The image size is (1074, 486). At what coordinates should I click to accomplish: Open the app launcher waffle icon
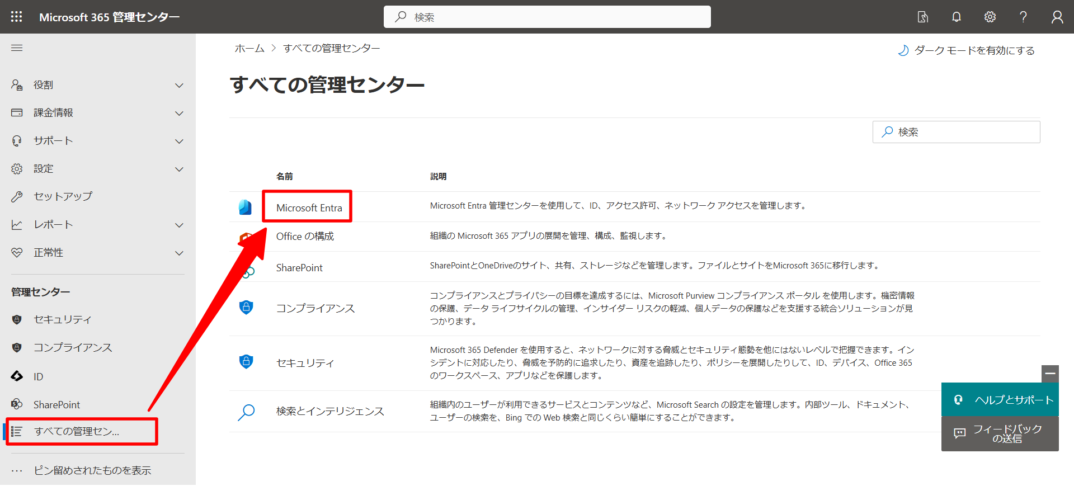click(x=16, y=17)
